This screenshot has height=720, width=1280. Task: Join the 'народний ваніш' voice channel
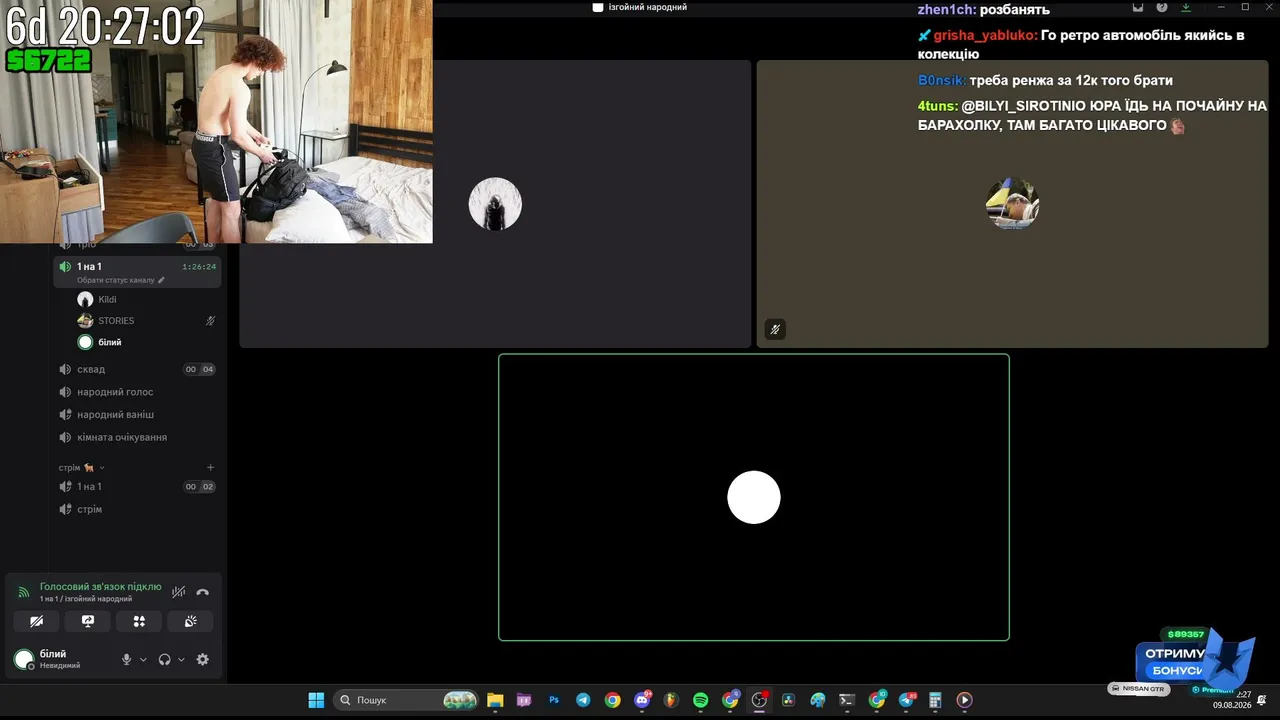pyautogui.click(x=137, y=414)
